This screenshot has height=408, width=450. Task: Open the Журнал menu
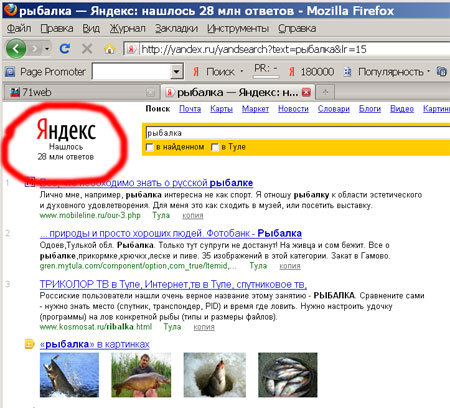128,28
